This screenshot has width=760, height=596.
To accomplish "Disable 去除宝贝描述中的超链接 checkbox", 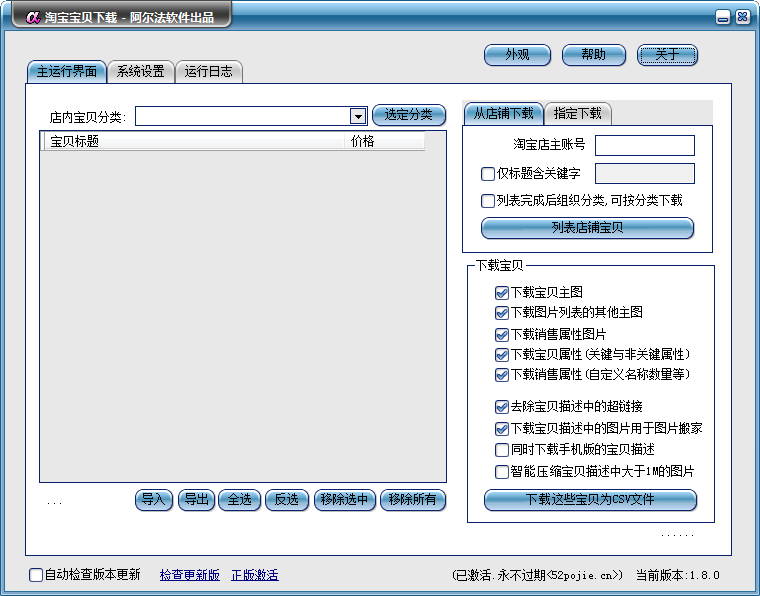I will point(502,407).
